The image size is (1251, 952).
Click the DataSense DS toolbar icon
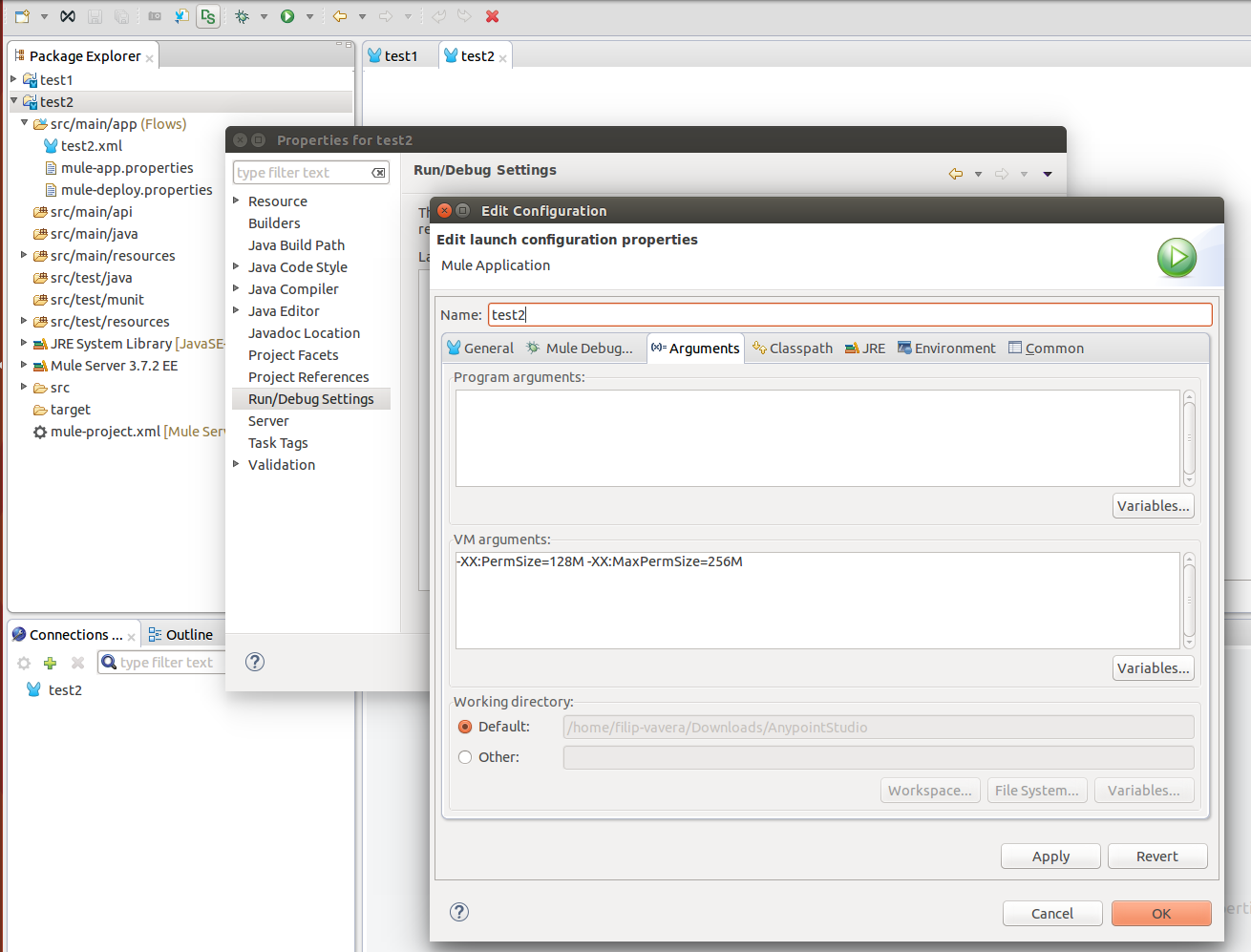tap(208, 16)
